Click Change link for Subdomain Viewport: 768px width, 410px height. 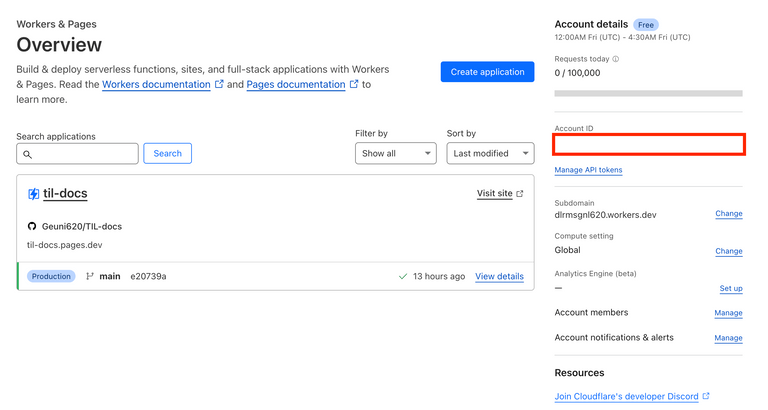pyautogui.click(x=729, y=214)
